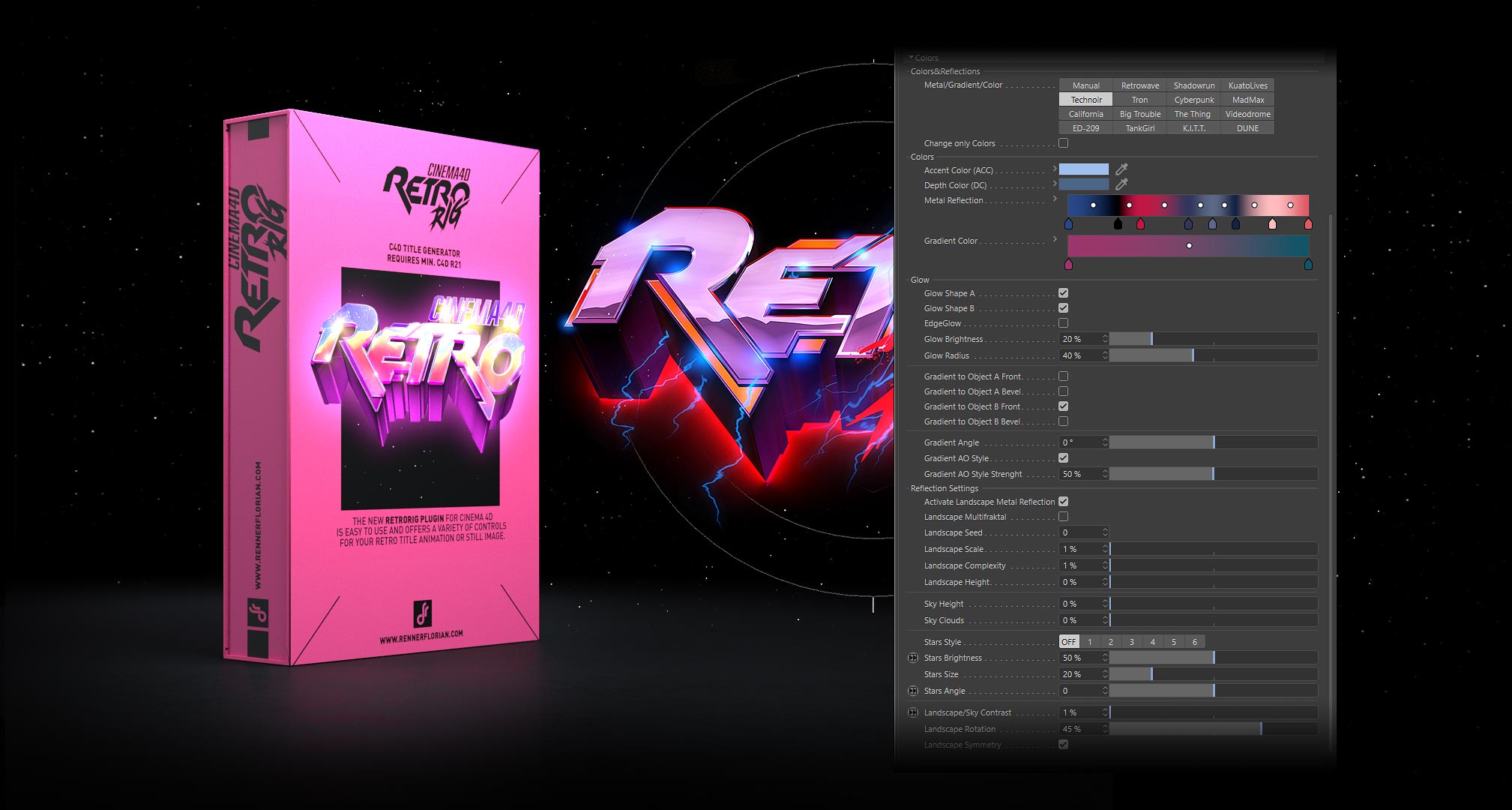Uncheck Gradient to Object B Front

[x=1063, y=406]
